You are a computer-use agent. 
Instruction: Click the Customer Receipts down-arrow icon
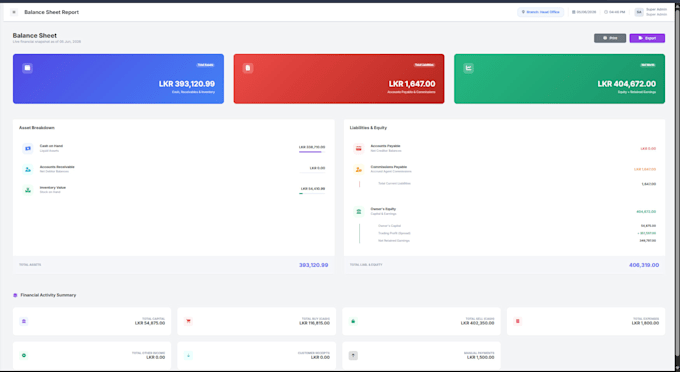(x=188, y=355)
